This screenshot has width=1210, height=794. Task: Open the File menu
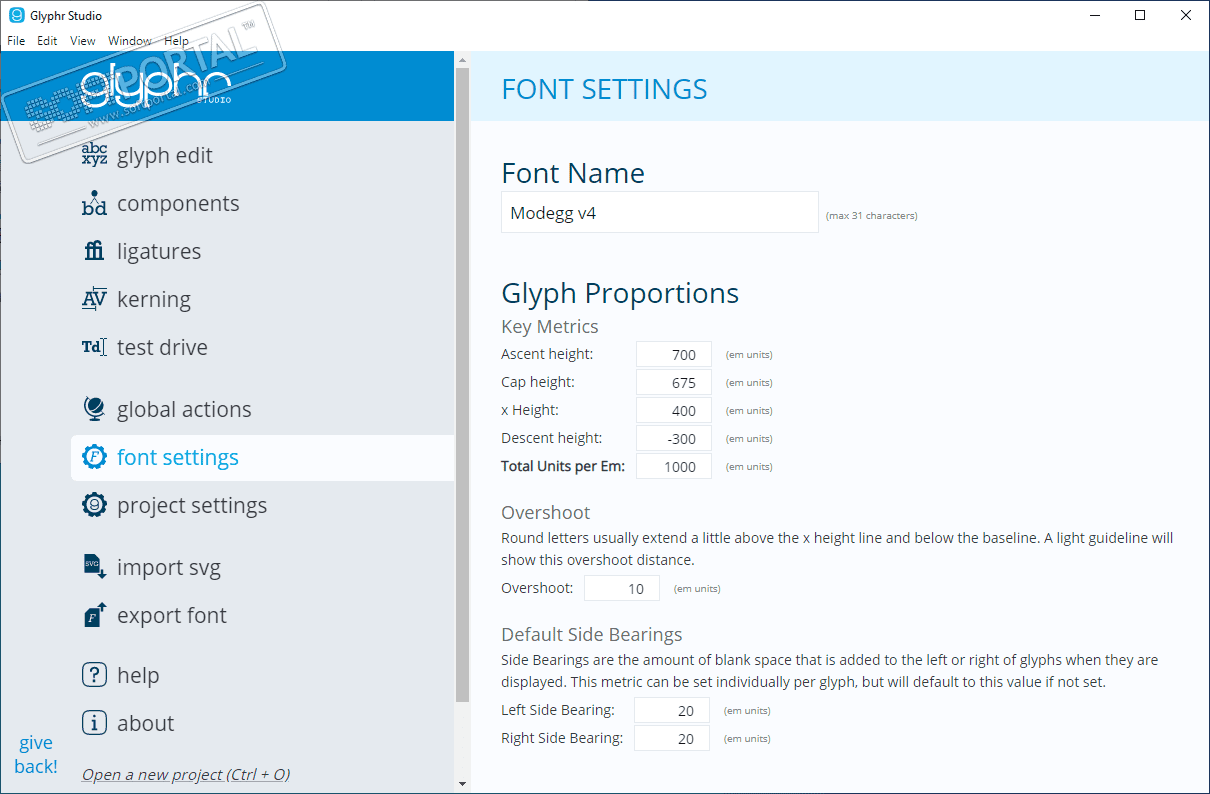(x=16, y=41)
